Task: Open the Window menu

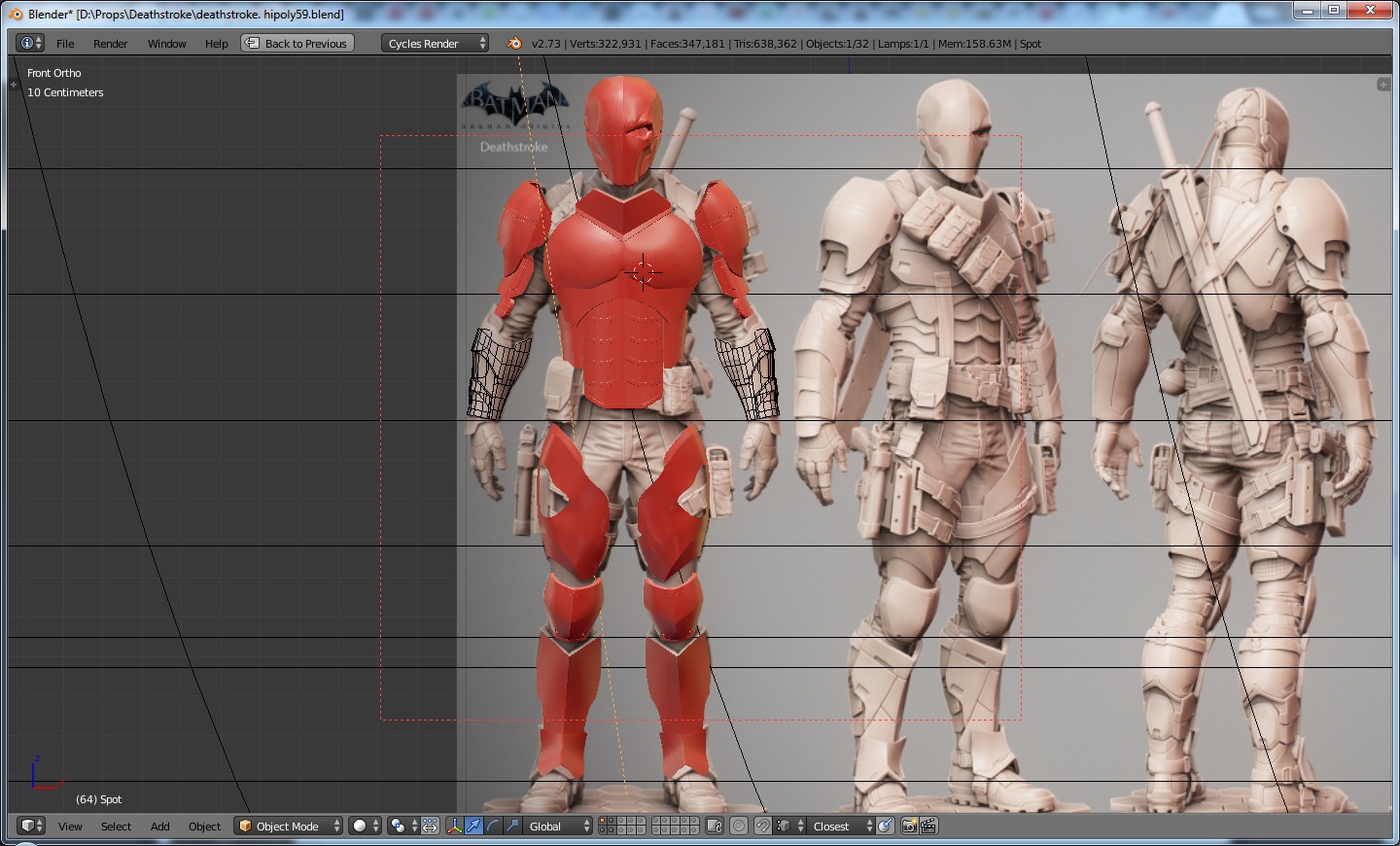Action: pyautogui.click(x=166, y=44)
